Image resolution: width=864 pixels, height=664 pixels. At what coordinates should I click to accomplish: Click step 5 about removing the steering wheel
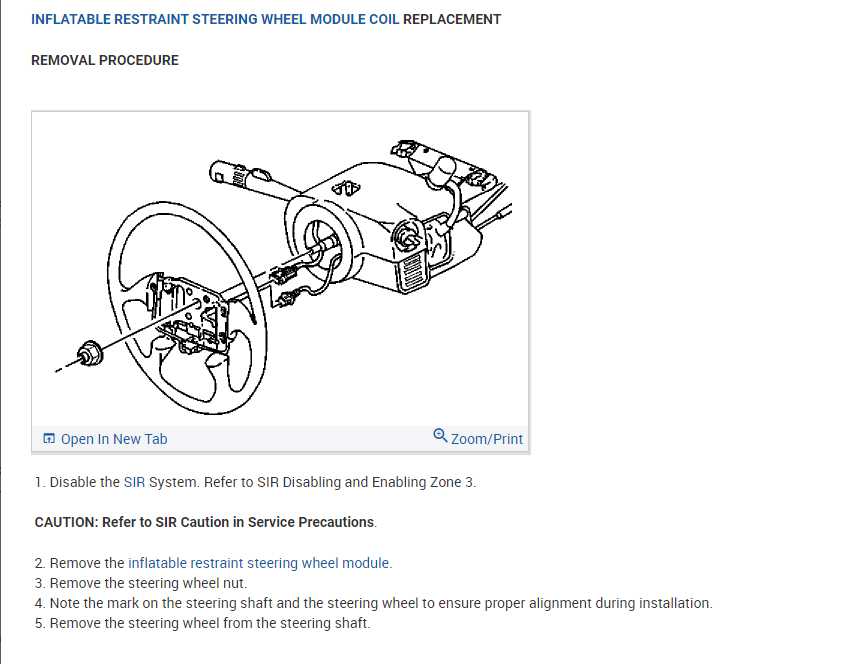210,623
